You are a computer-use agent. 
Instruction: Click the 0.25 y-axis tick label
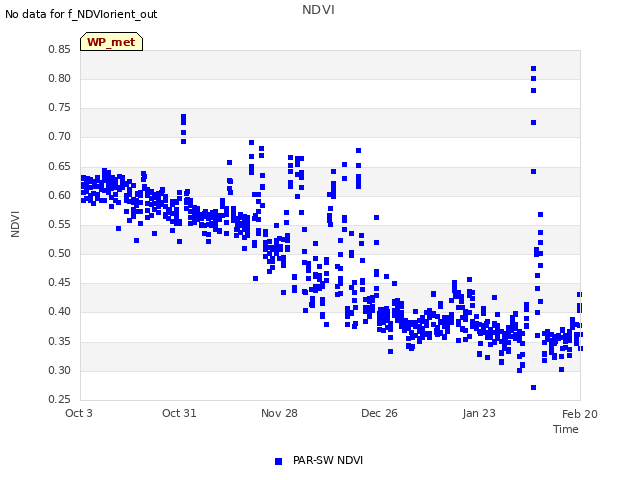coord(59,399)
